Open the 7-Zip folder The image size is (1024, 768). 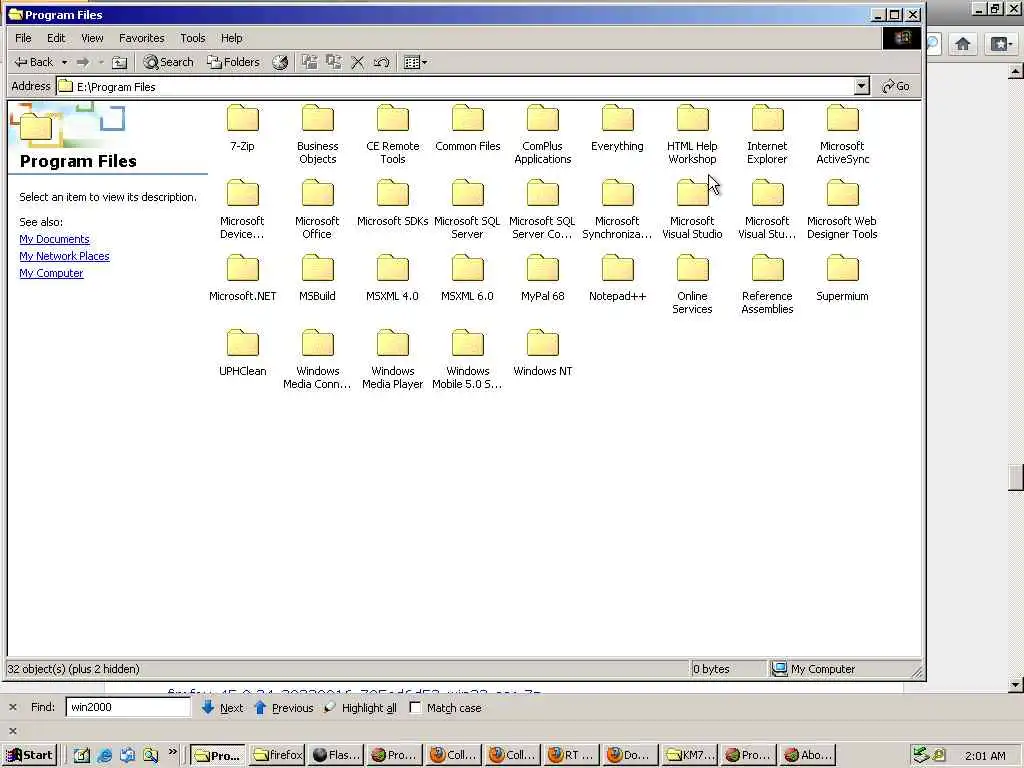(x=242, y=128)
